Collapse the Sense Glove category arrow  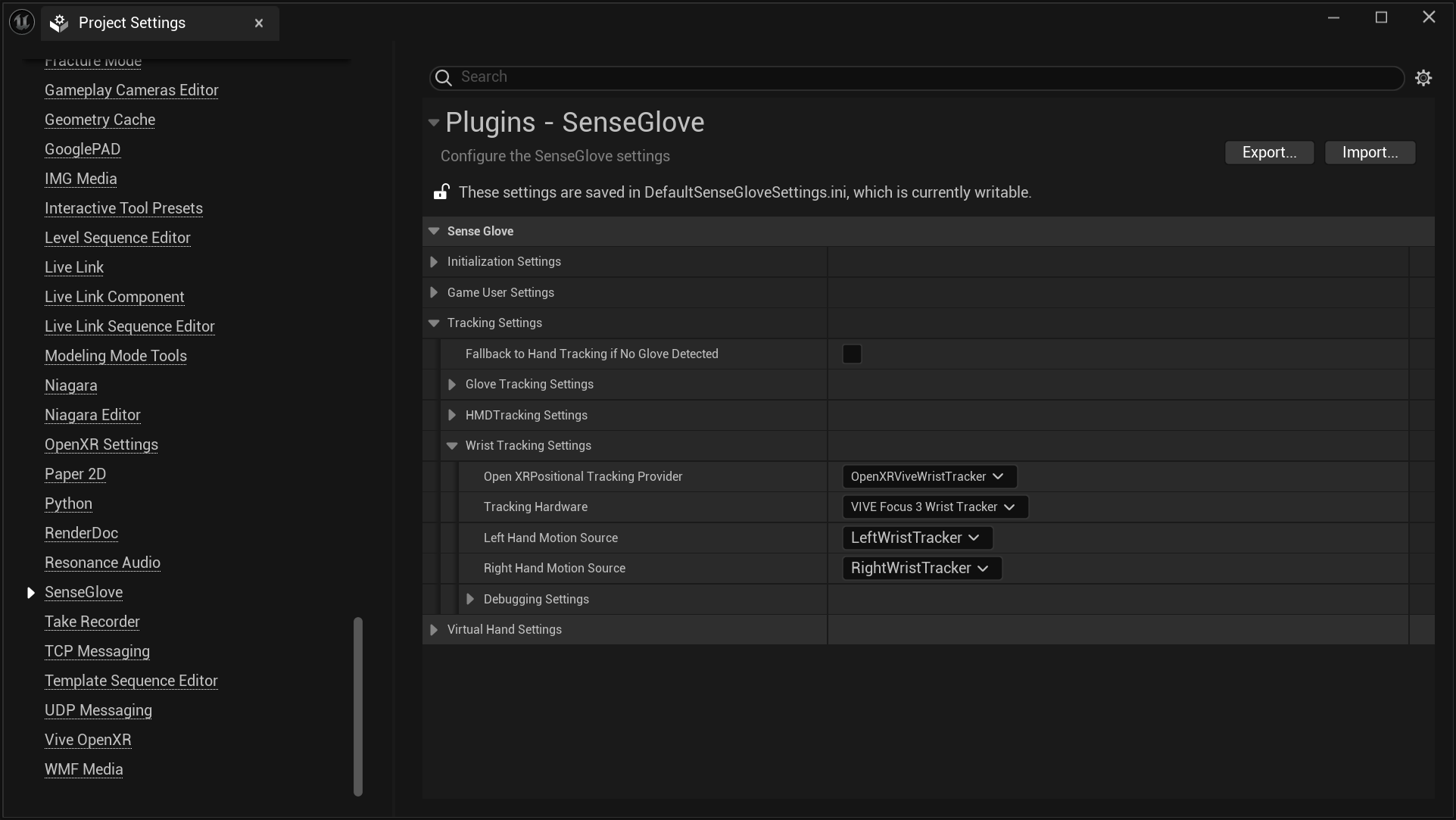tap(433, 231)
